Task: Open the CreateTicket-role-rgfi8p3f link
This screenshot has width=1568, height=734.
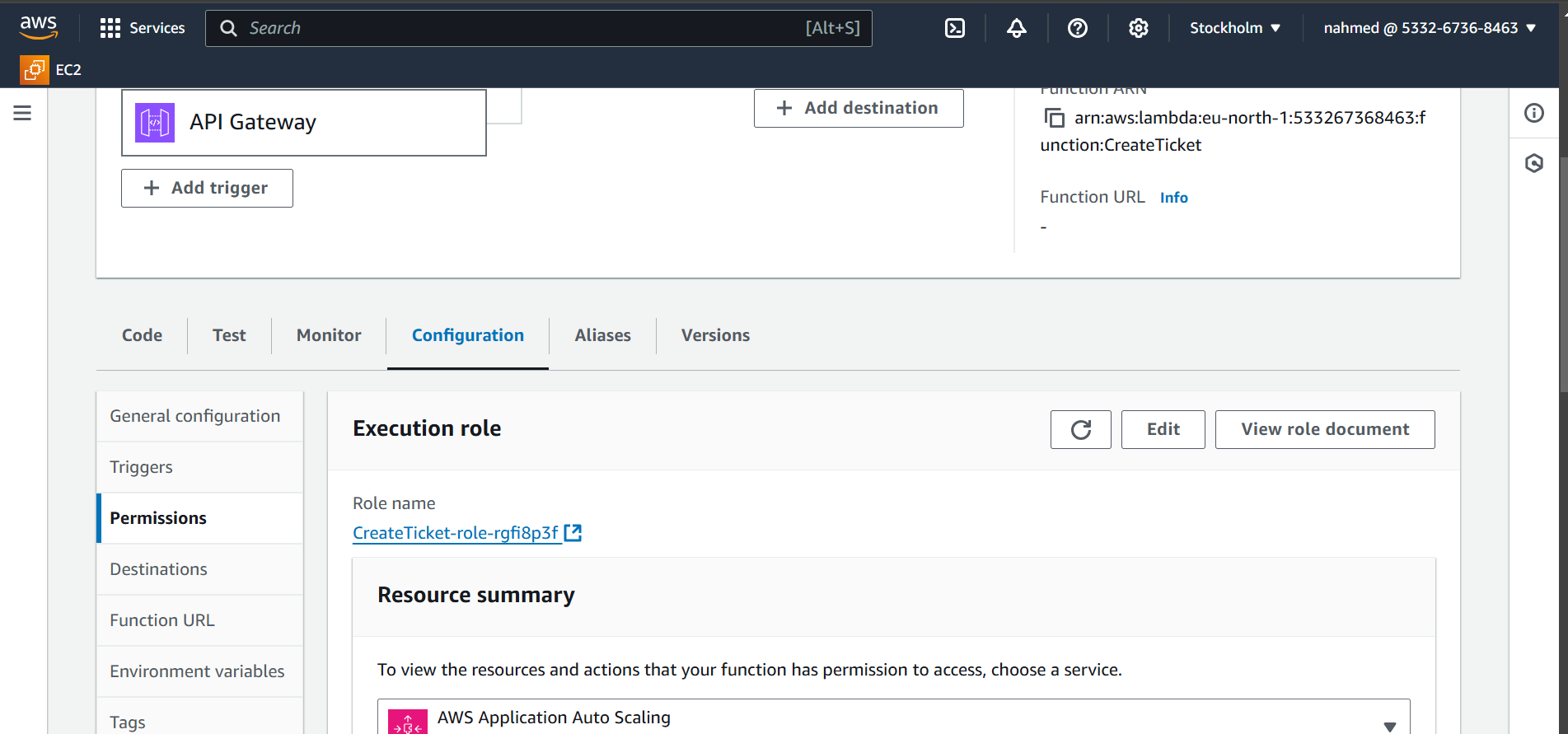Action: pos(456,533)
